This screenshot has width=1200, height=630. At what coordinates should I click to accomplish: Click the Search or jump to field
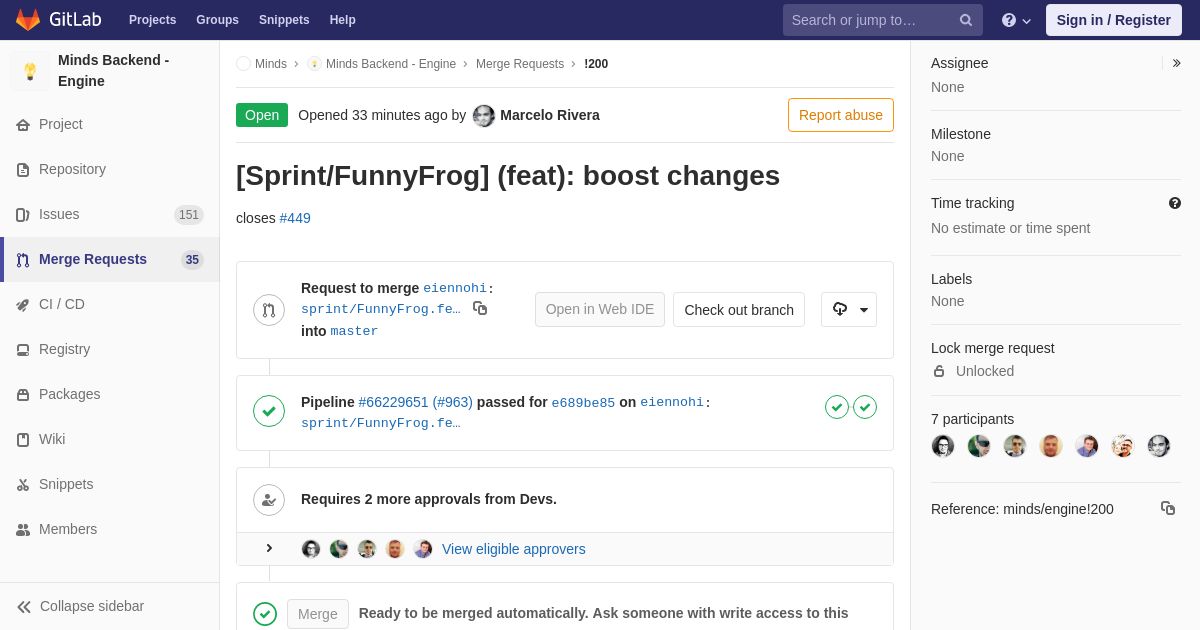point(870,20)
